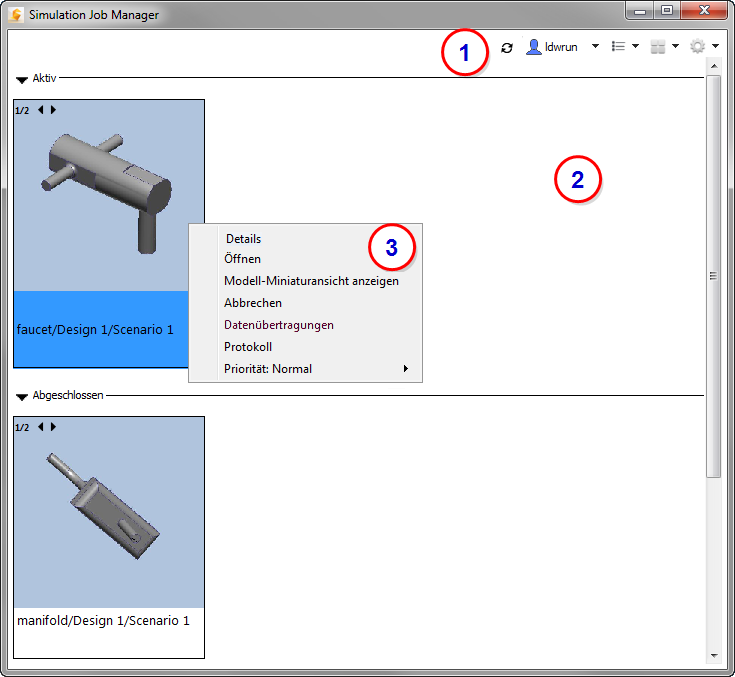Click the scrollbar down arrow

(x=714, y=655)
